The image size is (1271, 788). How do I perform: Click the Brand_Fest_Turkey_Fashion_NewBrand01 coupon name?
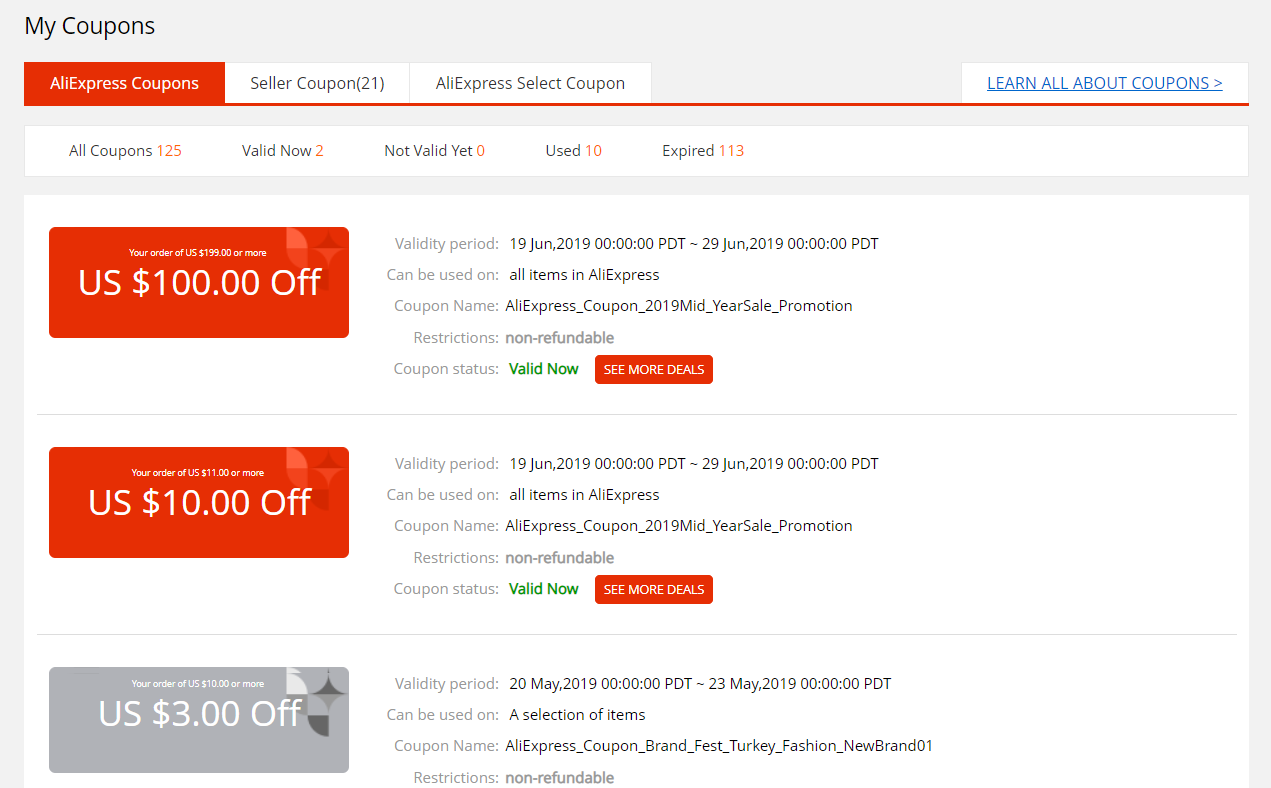[x=719, y=745]
